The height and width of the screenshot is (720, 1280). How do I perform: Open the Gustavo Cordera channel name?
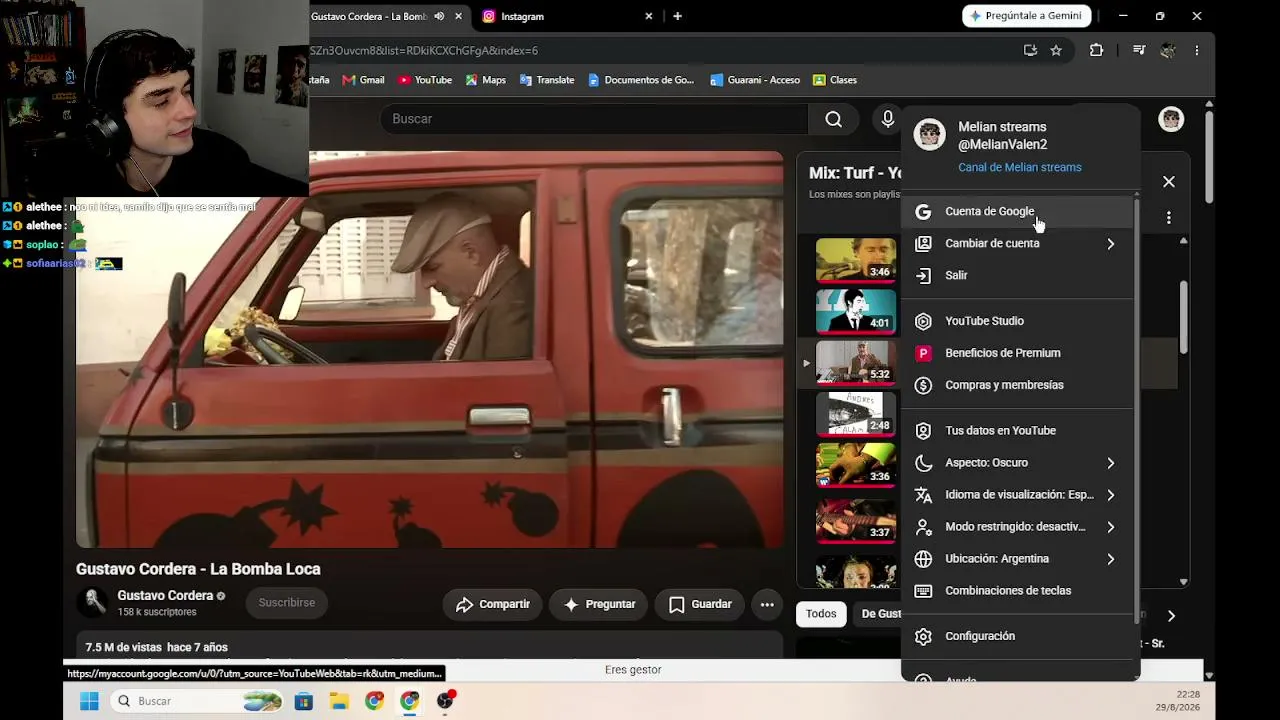pyautogui.click(x=165, y=596)
